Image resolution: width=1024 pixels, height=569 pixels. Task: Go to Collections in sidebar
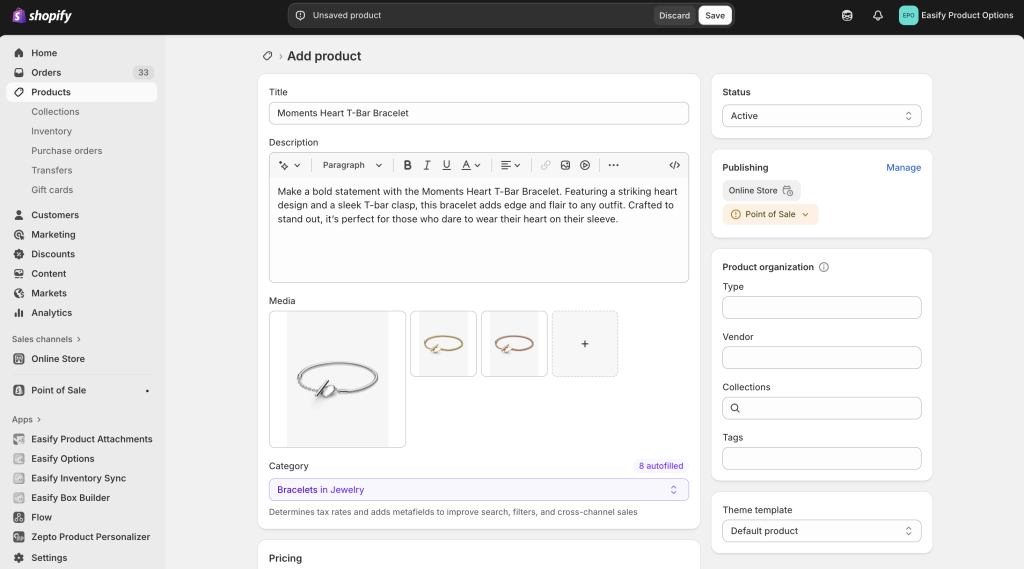56,112
